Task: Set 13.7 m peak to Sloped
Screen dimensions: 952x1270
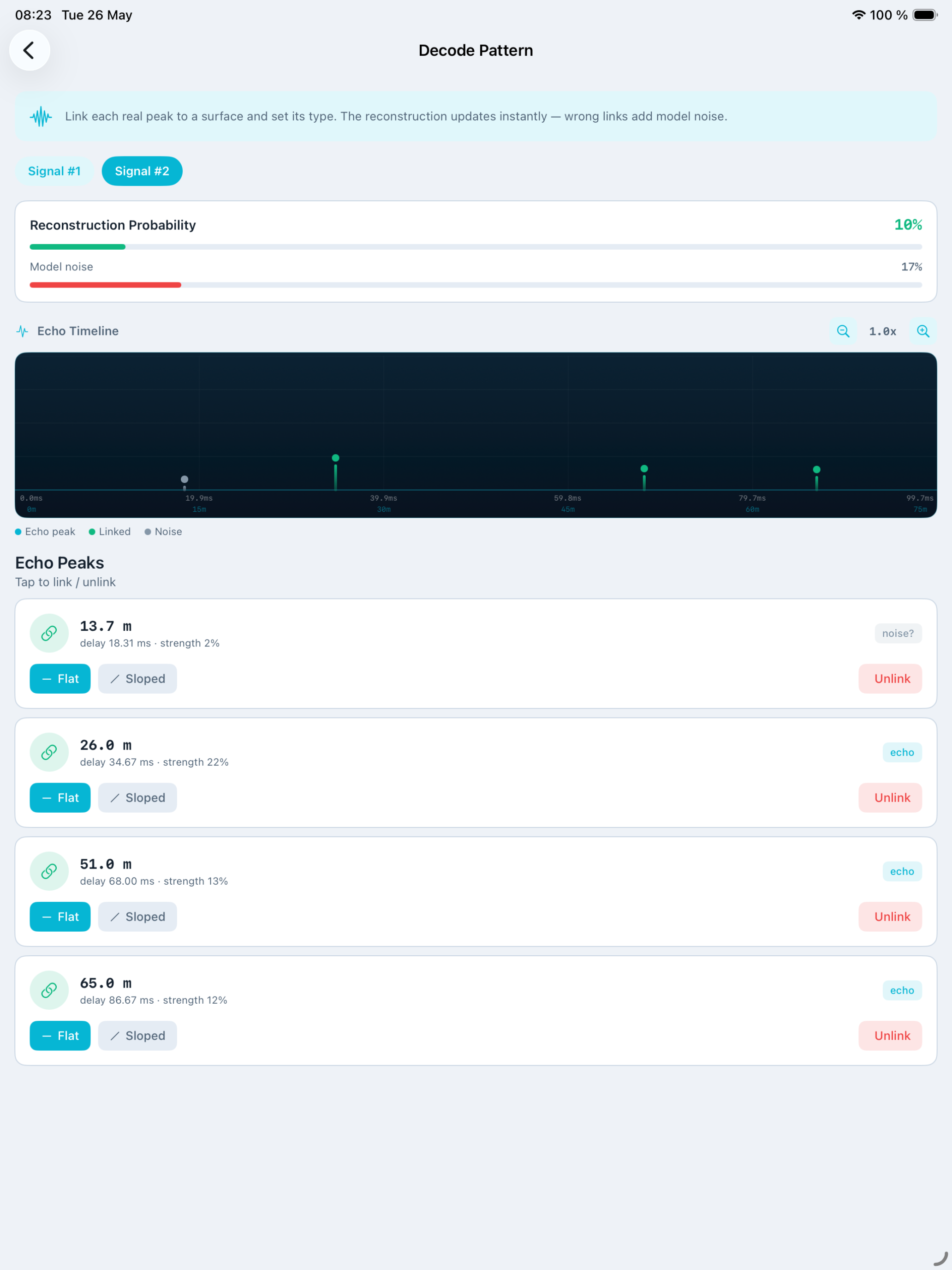Action: [x=138, y=679]
